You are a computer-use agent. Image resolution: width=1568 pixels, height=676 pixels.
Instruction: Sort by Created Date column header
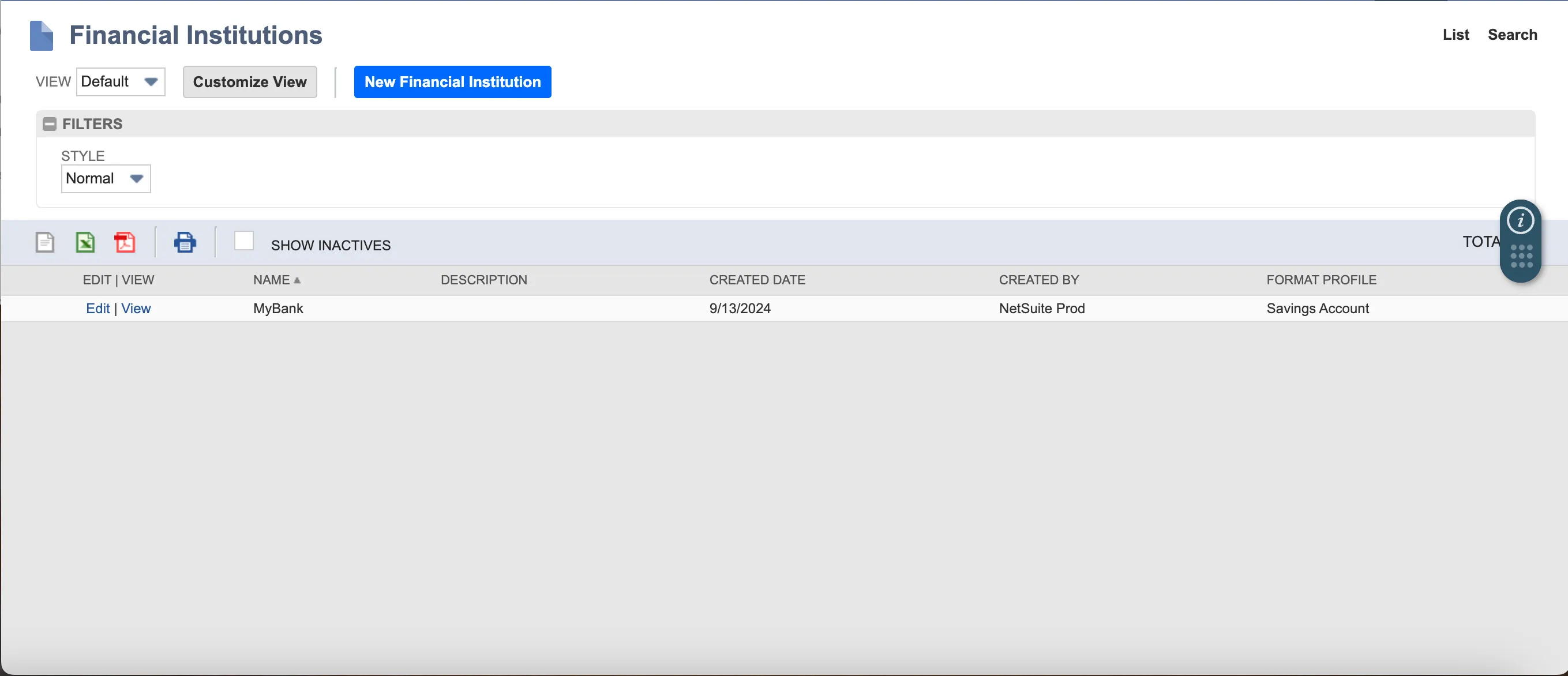pos(757,280)
